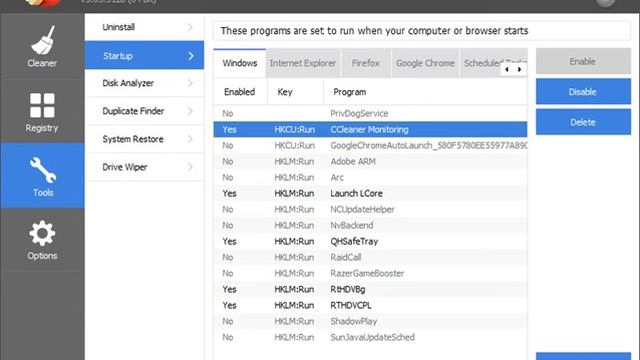Open the Drive Wiper tool

[x=144, y=167]
